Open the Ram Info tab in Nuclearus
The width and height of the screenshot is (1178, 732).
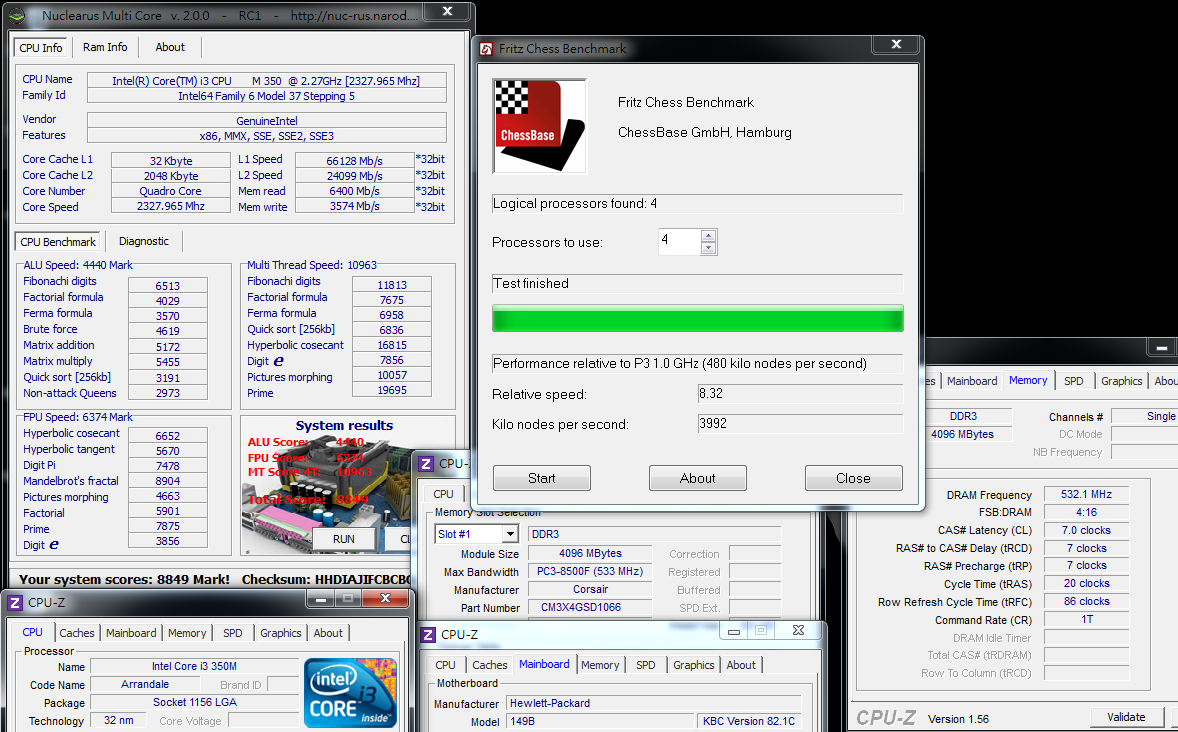click(105, 47)
